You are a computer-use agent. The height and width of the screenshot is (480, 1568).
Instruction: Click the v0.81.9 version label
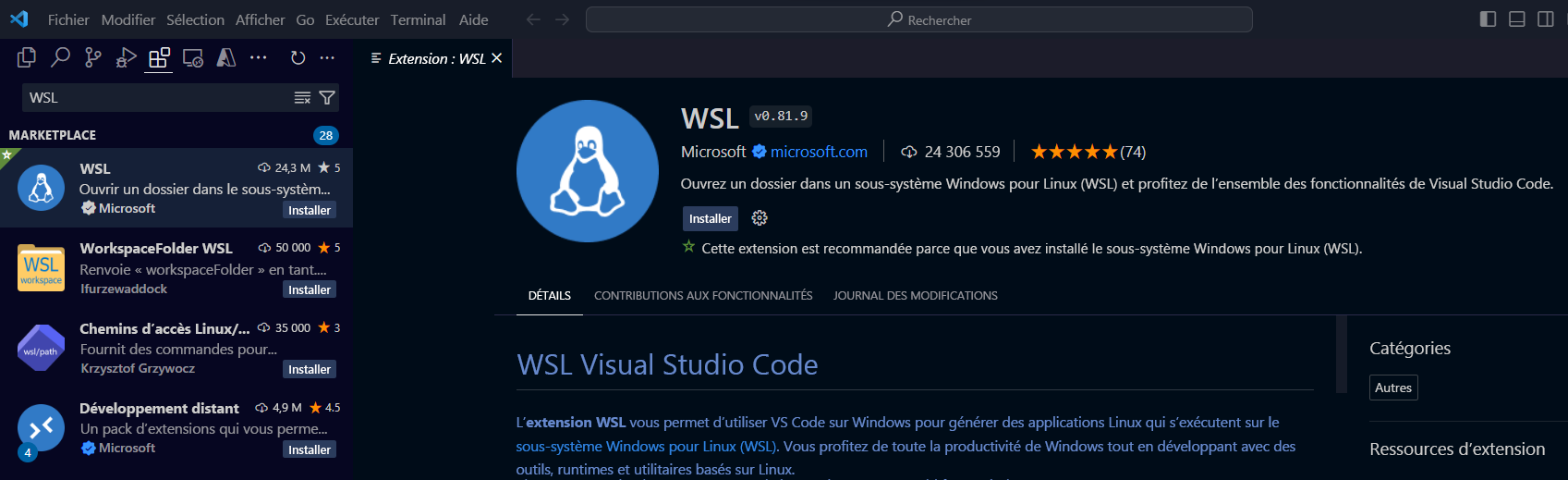point(781,117)
